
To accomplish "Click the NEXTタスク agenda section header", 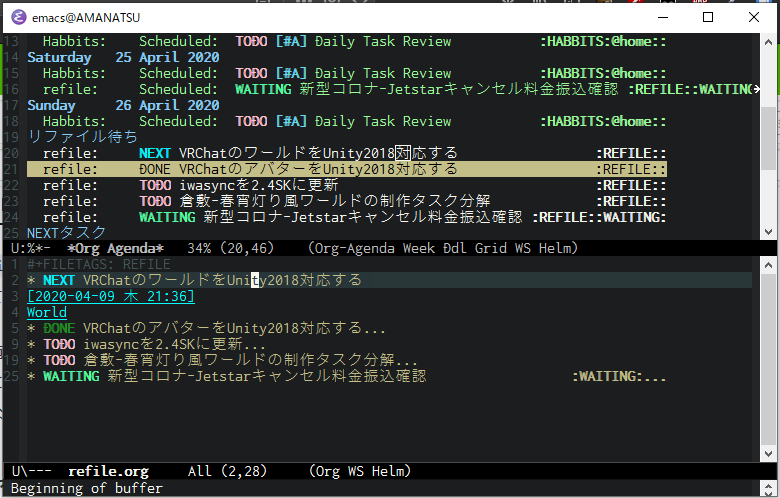I will 67,232.
